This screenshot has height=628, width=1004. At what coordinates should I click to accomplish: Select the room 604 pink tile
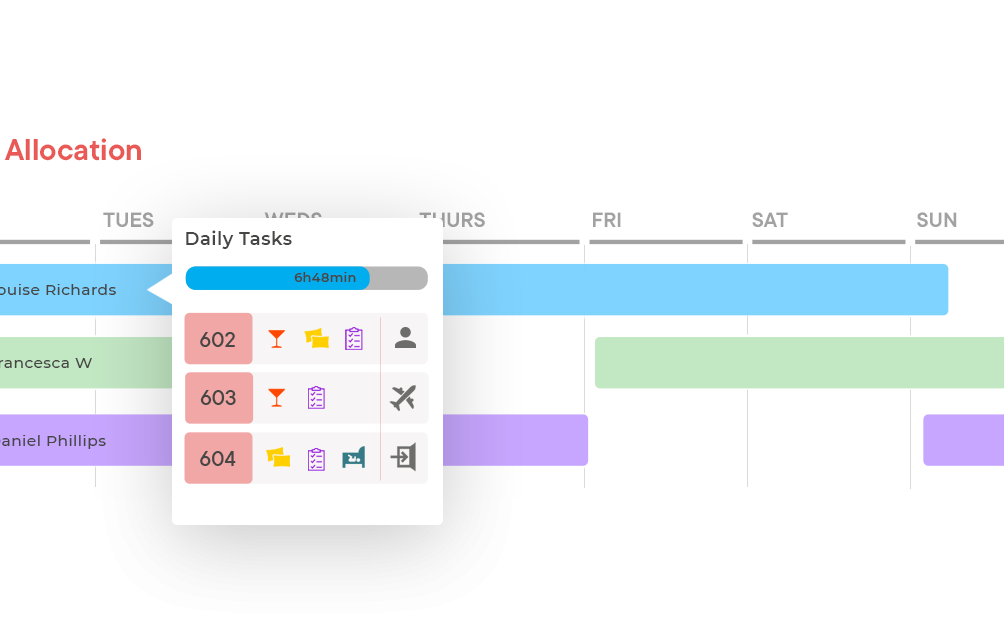[218, 458]
